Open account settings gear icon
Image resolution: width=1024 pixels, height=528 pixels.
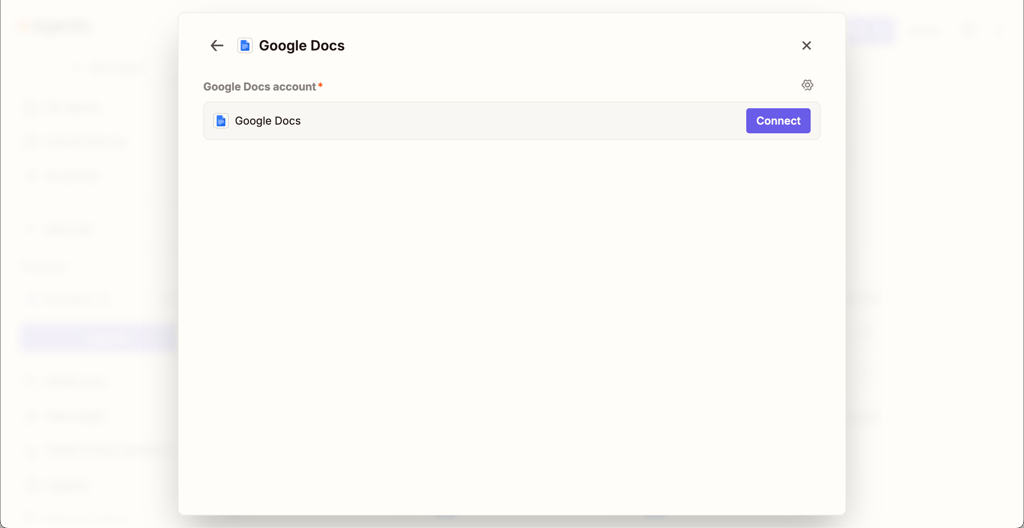pos(807,85)
